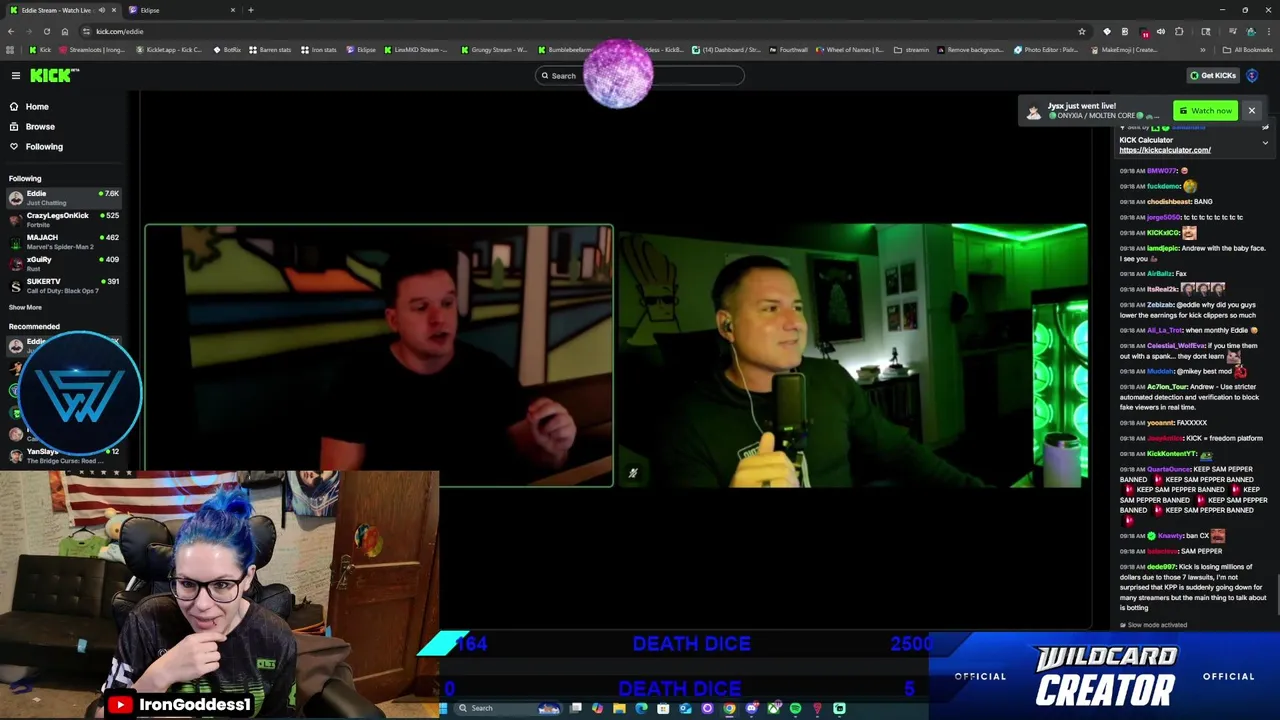The image size is (1280, 720).
Task: Open the Photo Editor bookmark
Action: pos(1046,50)
